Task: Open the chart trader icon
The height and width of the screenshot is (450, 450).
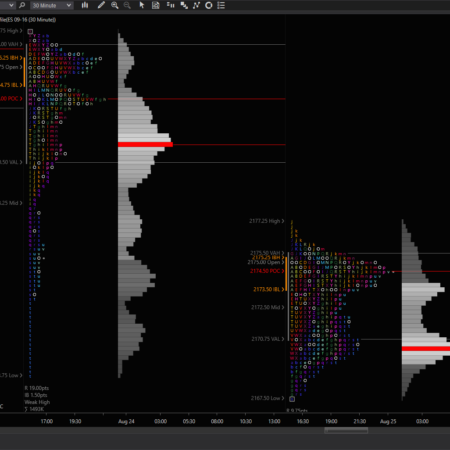Action: click(x=171, y=5)
